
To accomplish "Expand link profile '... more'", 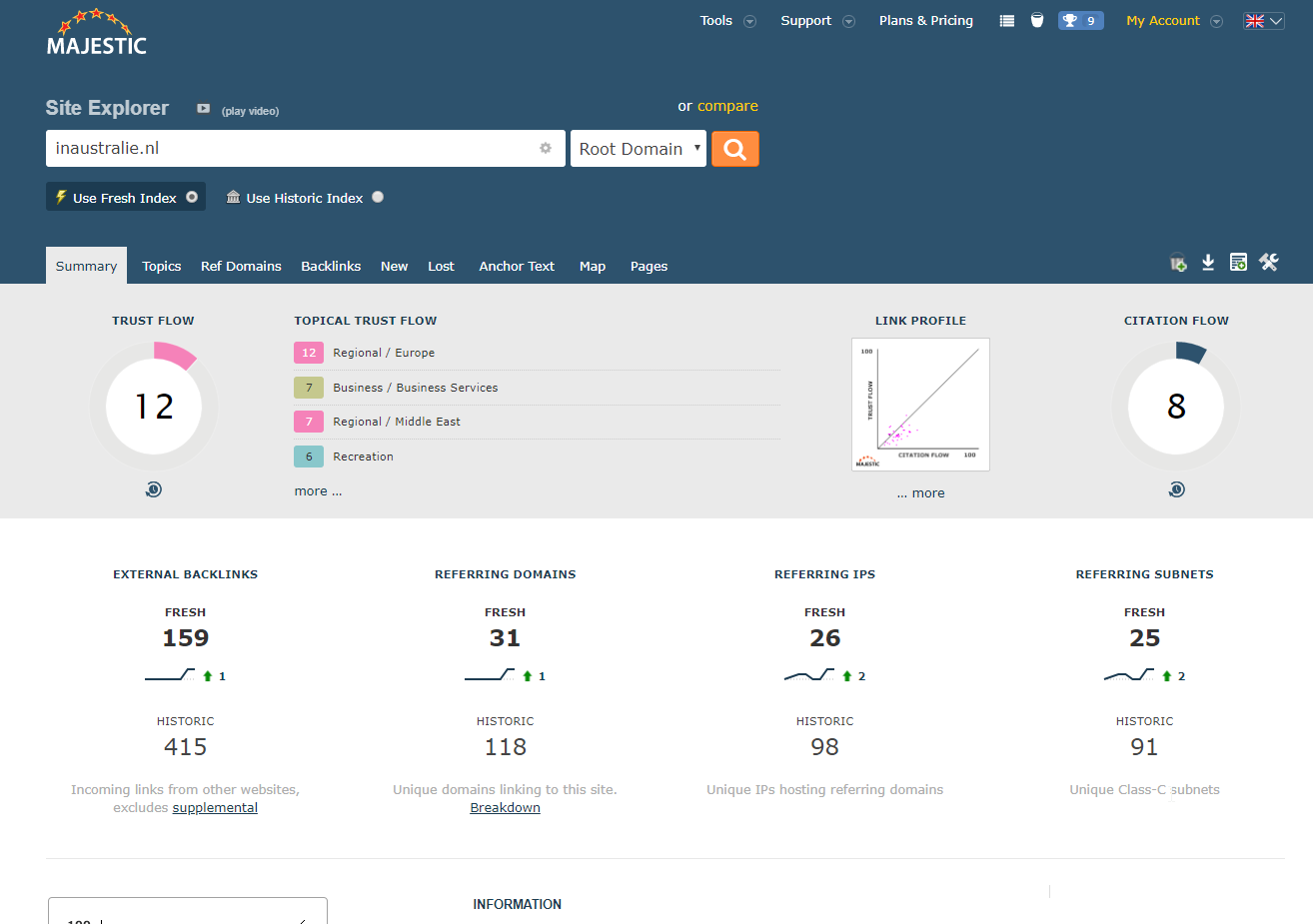I will click(x=920, y=492).
